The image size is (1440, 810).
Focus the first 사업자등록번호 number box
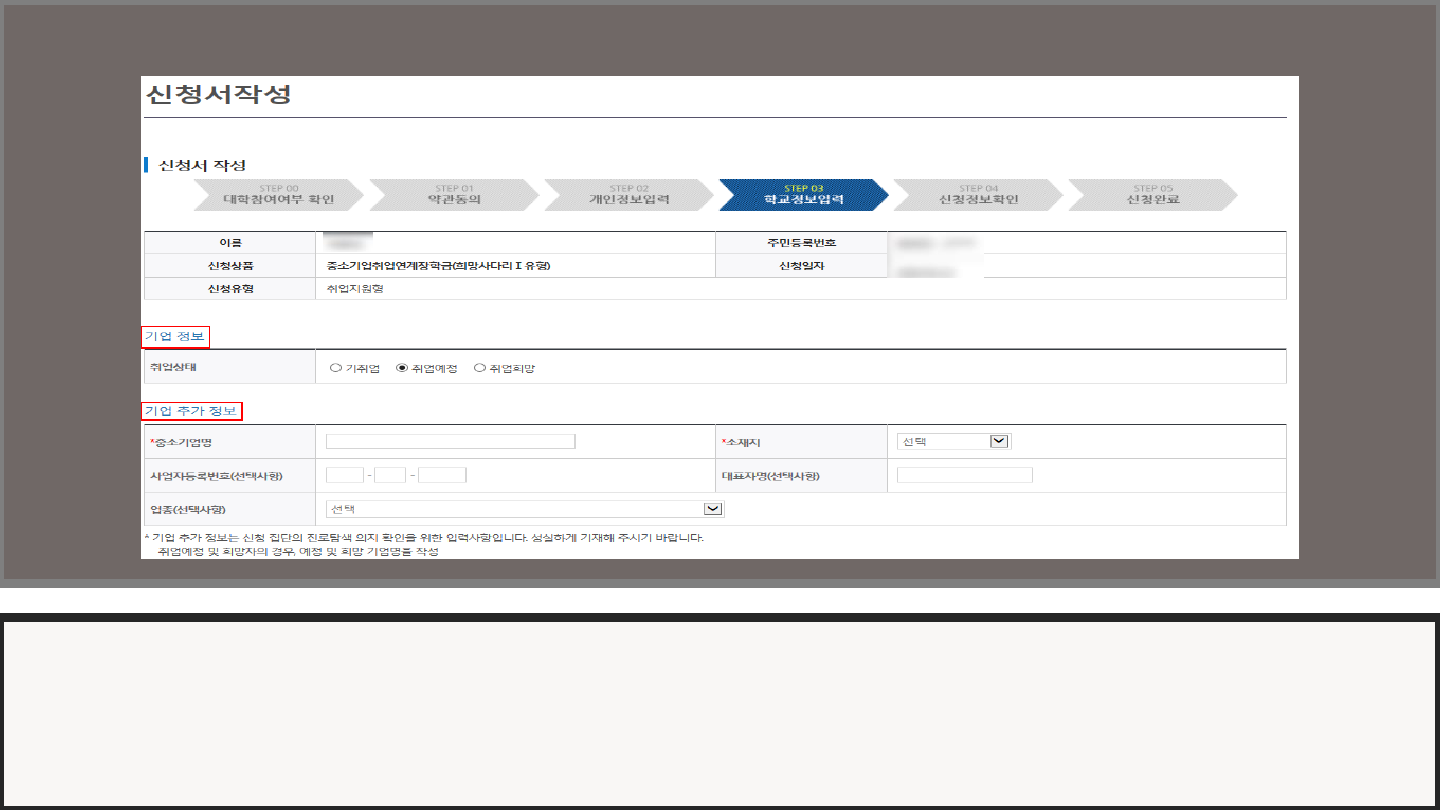(345, 475)
